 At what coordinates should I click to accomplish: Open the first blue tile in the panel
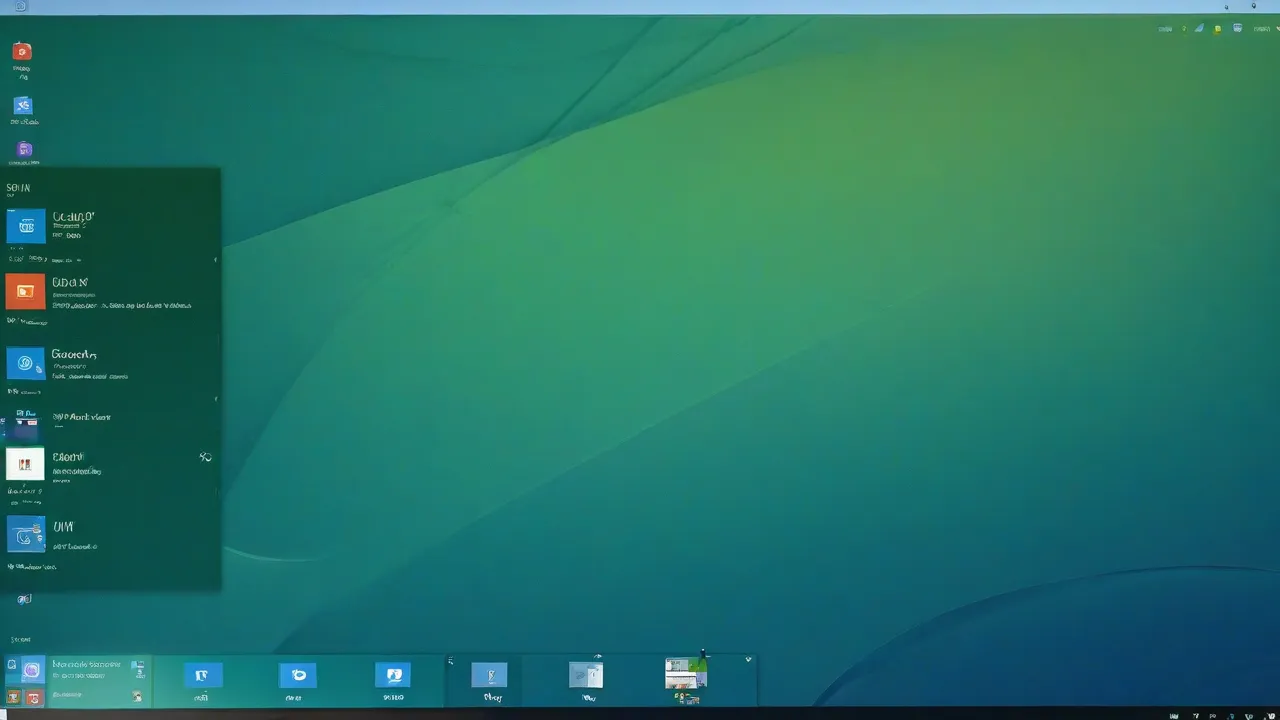click(26, 226)
